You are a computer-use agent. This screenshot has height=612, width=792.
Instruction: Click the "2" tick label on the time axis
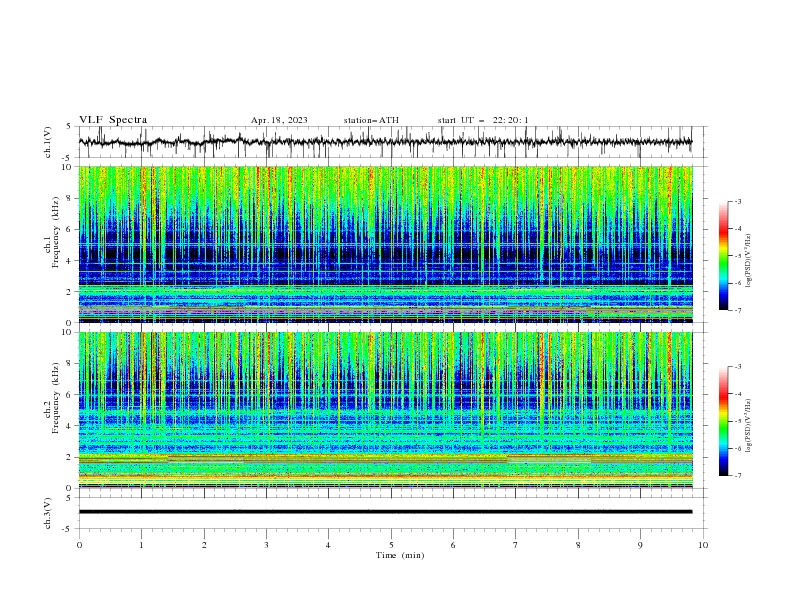click(x=204, y=545)
